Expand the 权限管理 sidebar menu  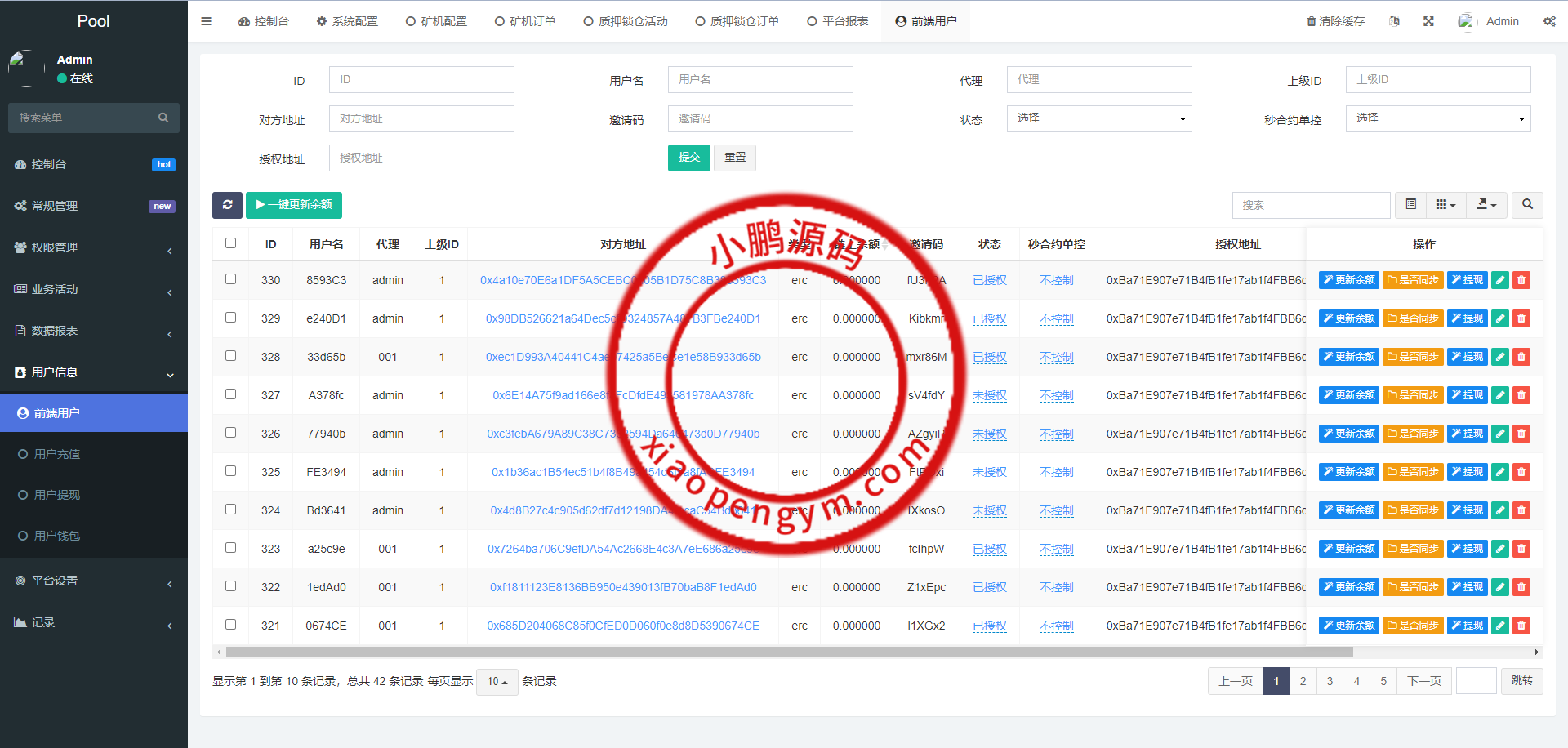tap(94, 247)
